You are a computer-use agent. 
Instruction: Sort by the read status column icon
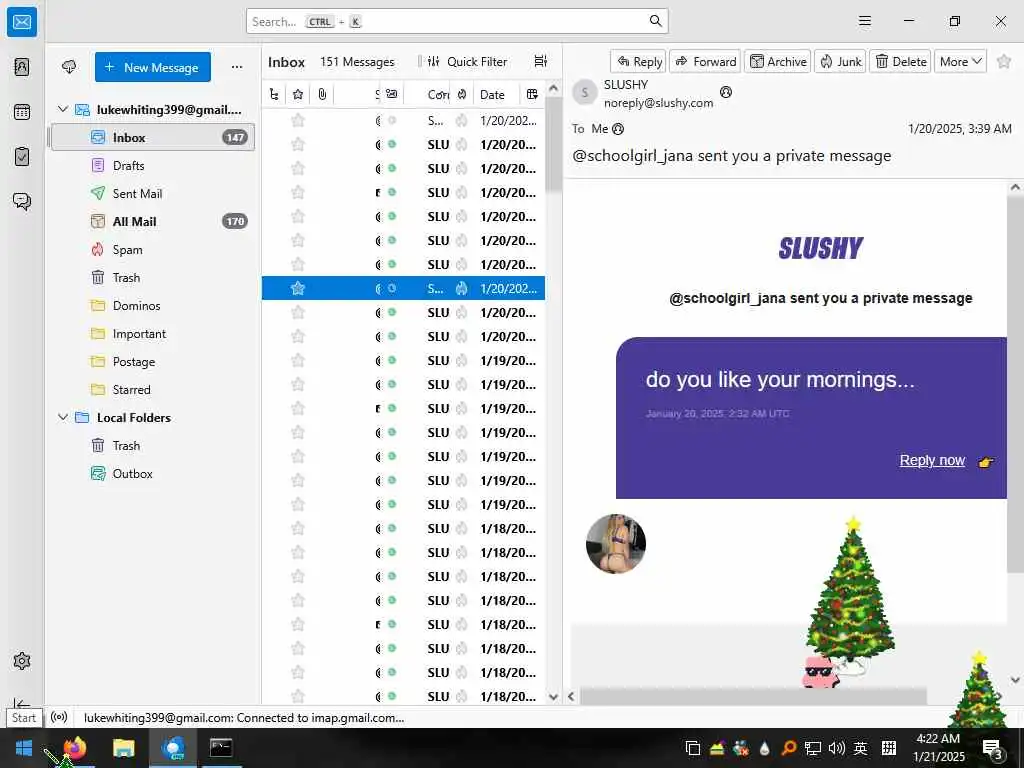[x=392, y=95]
